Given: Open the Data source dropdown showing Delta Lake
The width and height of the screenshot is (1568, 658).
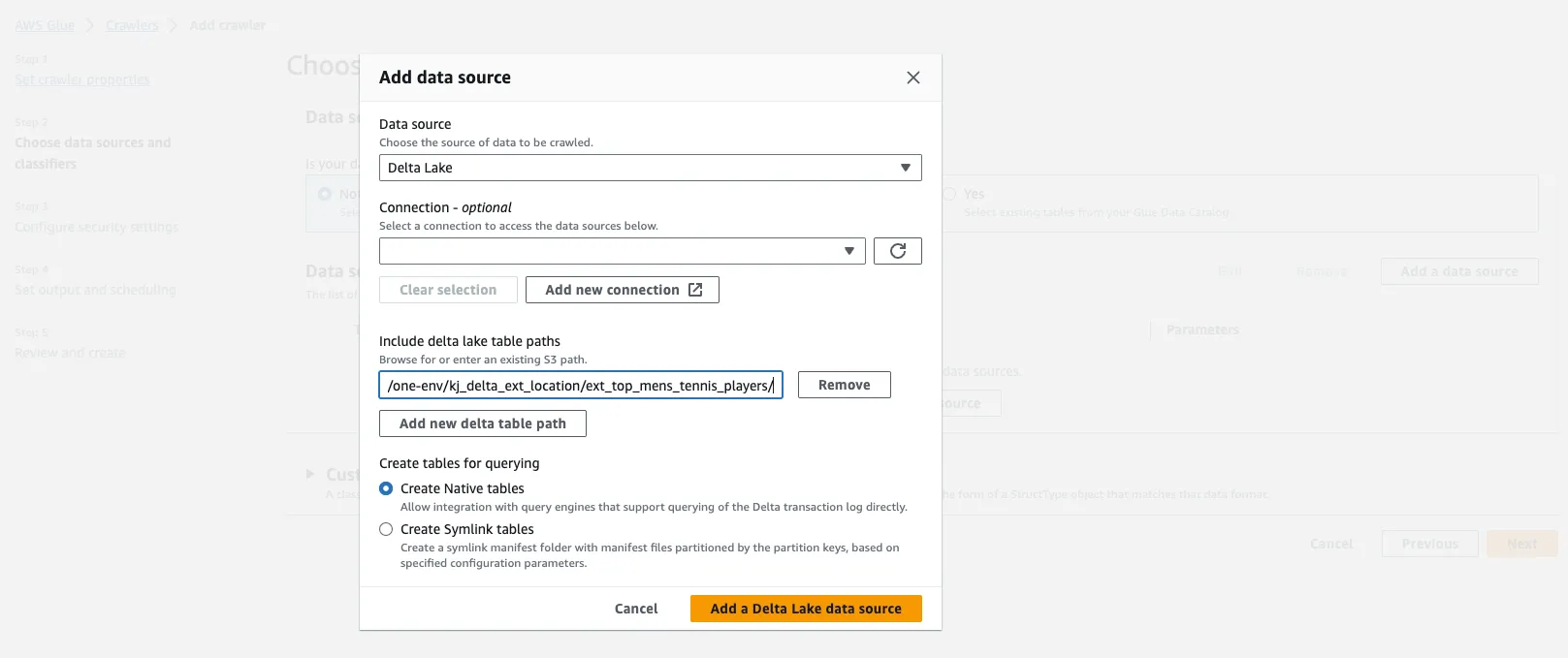Looking at the screenshot, I should tap(650, 168).
